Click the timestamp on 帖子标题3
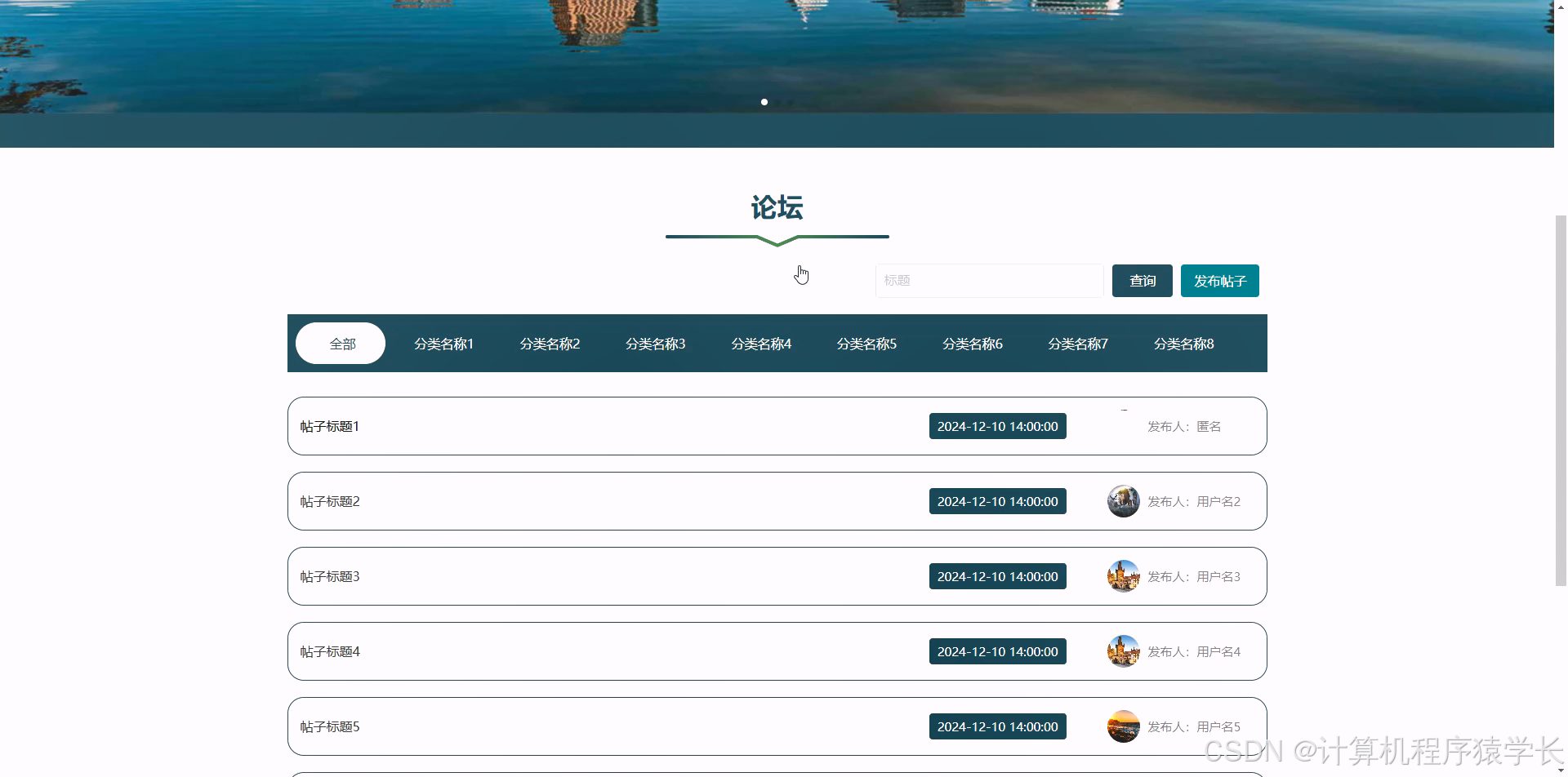Viewport: 1568px width, 777px height. click(997, 575)
